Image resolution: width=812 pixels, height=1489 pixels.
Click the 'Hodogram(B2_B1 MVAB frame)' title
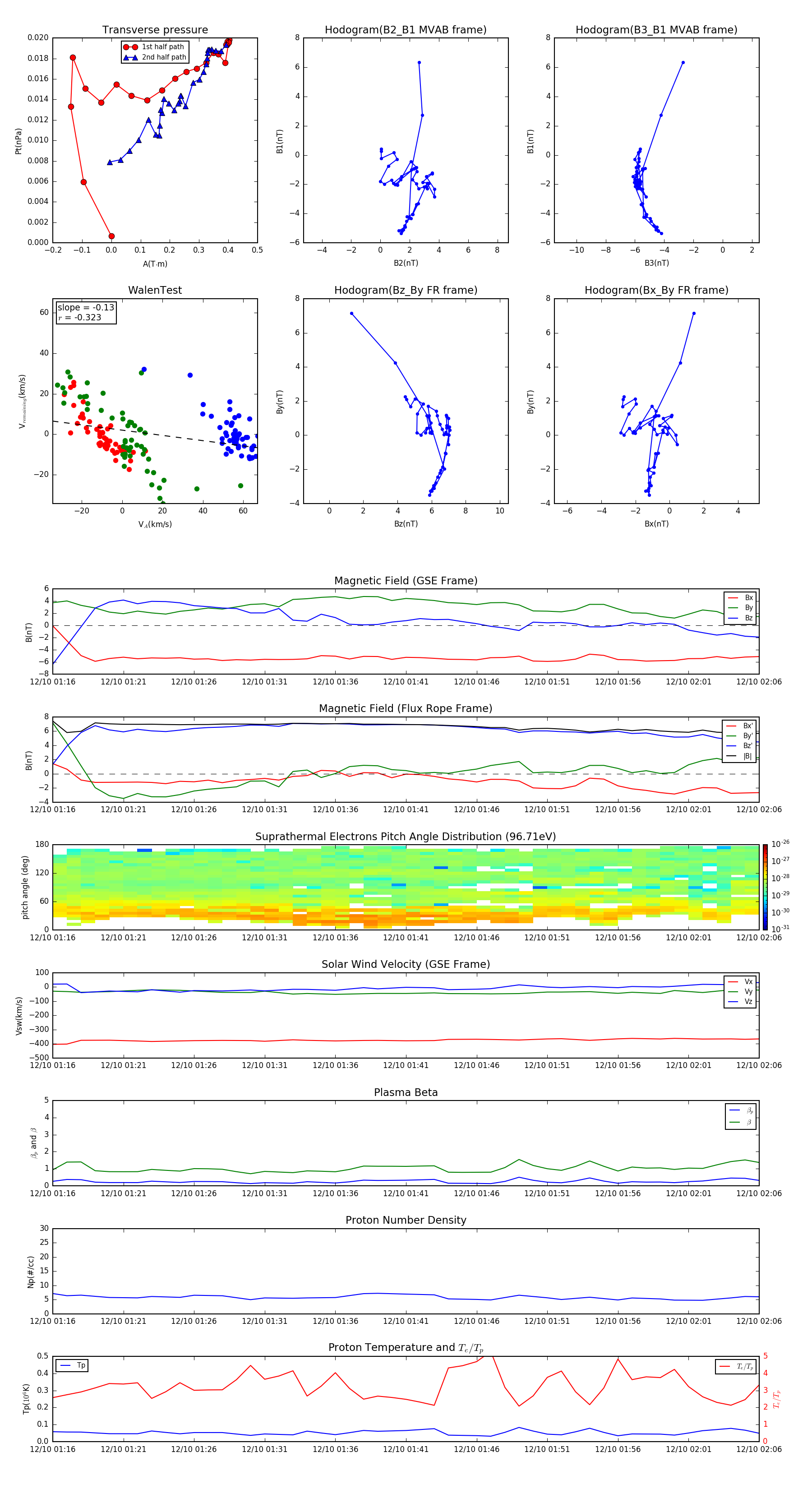406,30
